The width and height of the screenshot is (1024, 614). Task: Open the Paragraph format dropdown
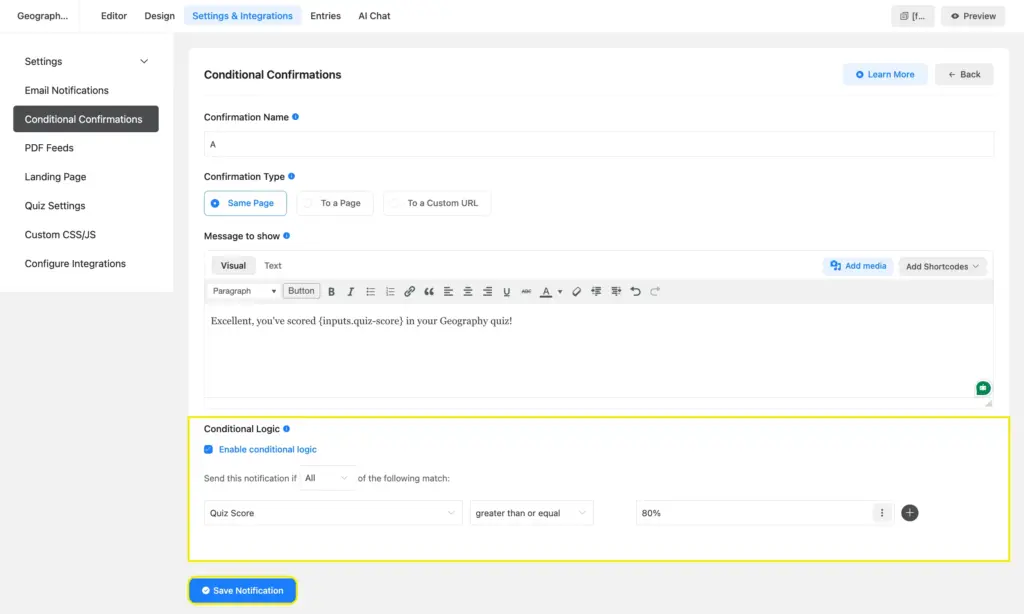(244, 291)
